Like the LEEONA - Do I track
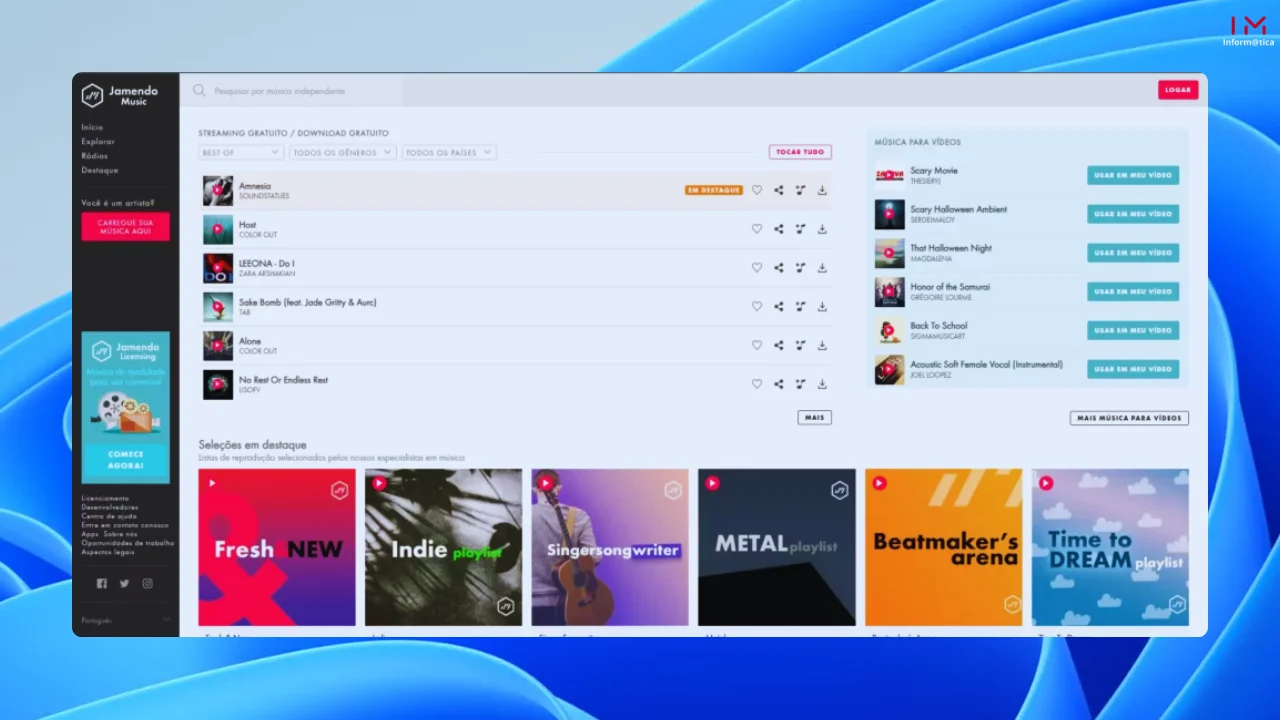The width and height of the screenshot is (1280, 720). point(757,268)
